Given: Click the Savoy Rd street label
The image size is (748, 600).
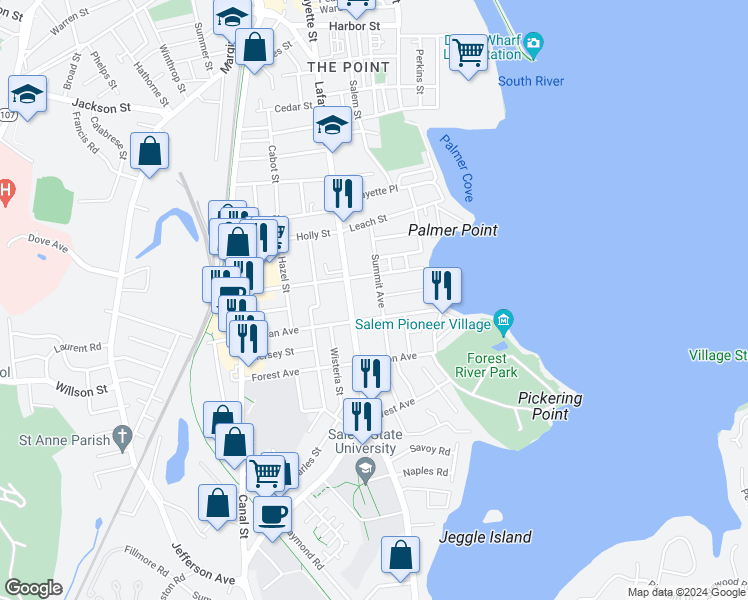Looking at the screenshot, I should pyautogui.click(x=430, y=449).
